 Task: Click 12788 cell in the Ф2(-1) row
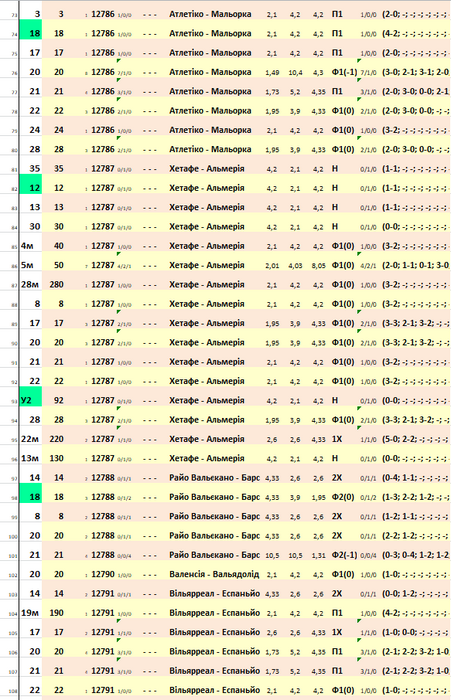pos(103,555)
